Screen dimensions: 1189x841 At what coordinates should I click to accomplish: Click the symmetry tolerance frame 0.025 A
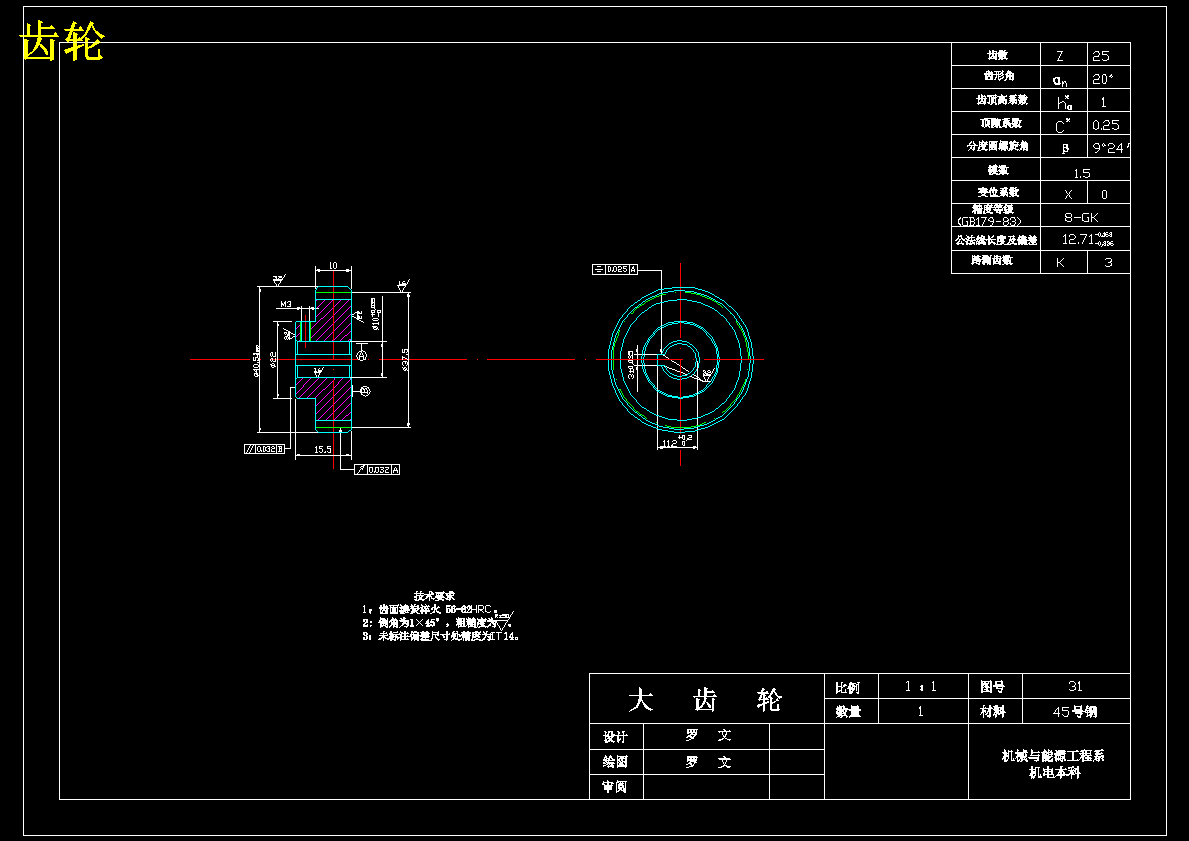[x=615, y=269]
